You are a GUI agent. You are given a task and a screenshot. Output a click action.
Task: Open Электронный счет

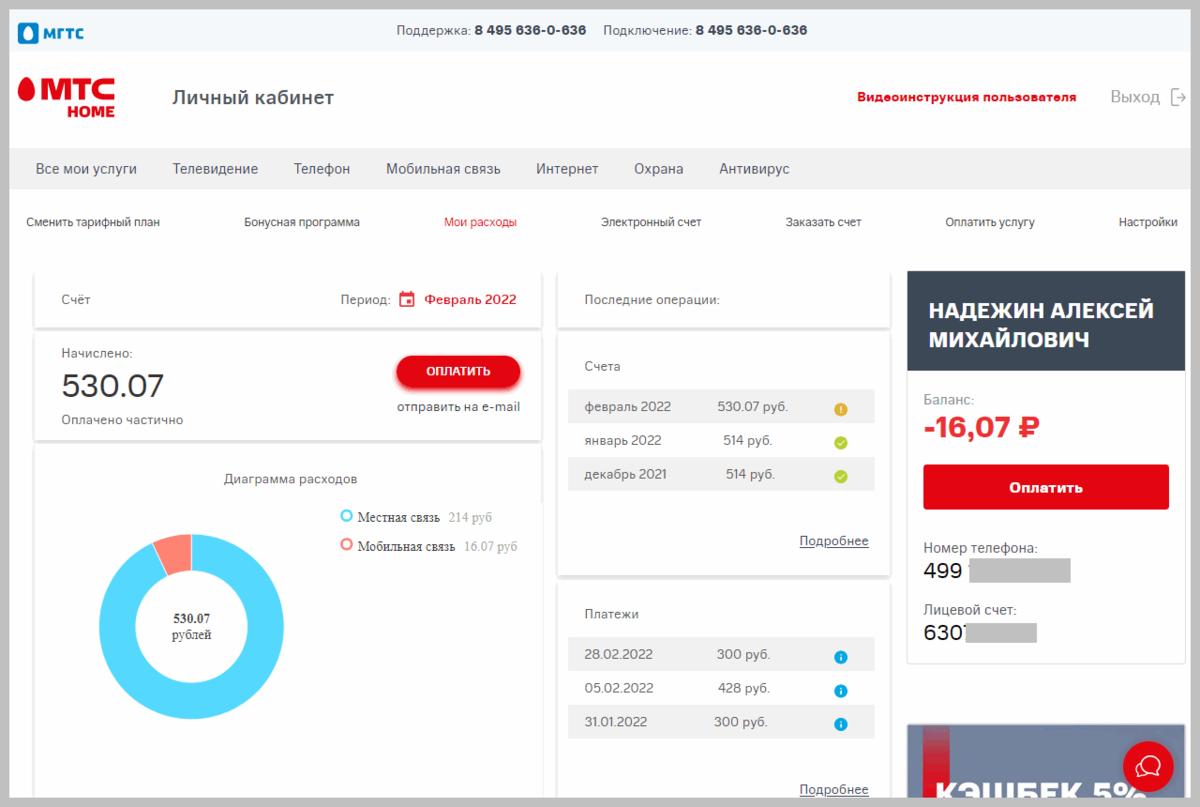pos(651,223)
